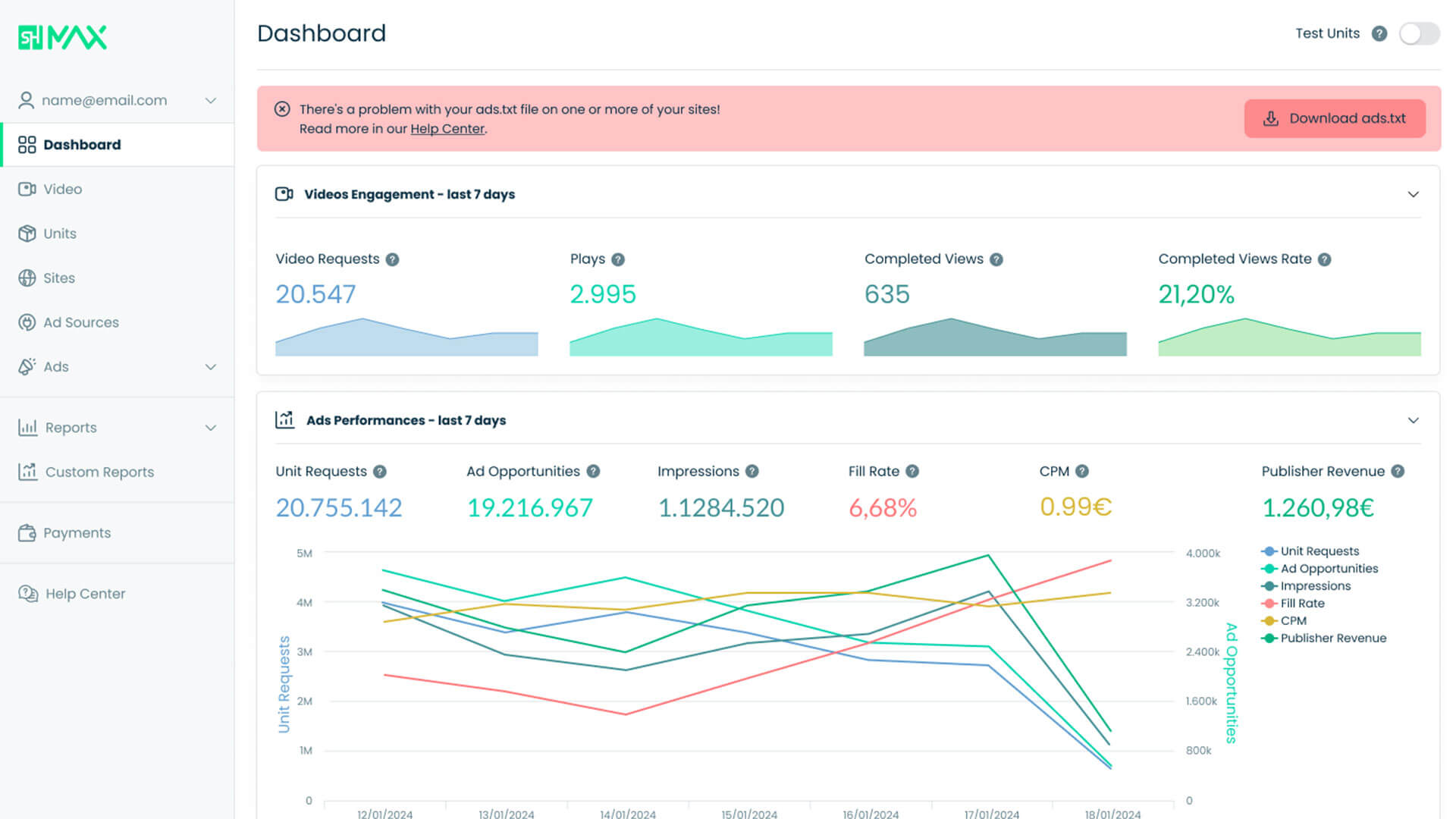Enable the Test Units switch
The height and width of the screenshot is (819, 1456).
1419,33
